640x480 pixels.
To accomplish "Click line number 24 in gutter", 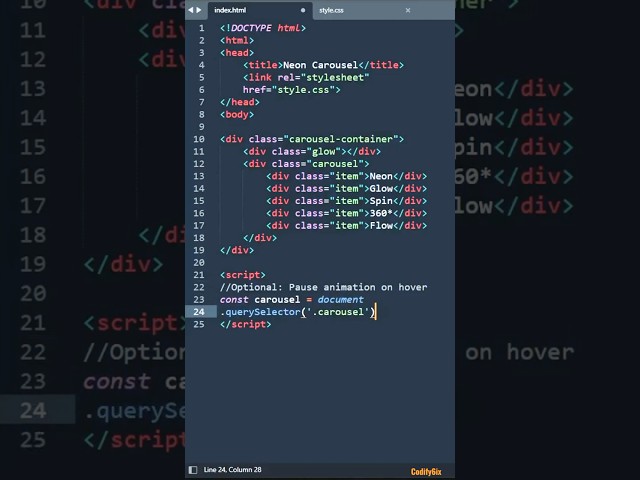I will click(x=199, y=312).
